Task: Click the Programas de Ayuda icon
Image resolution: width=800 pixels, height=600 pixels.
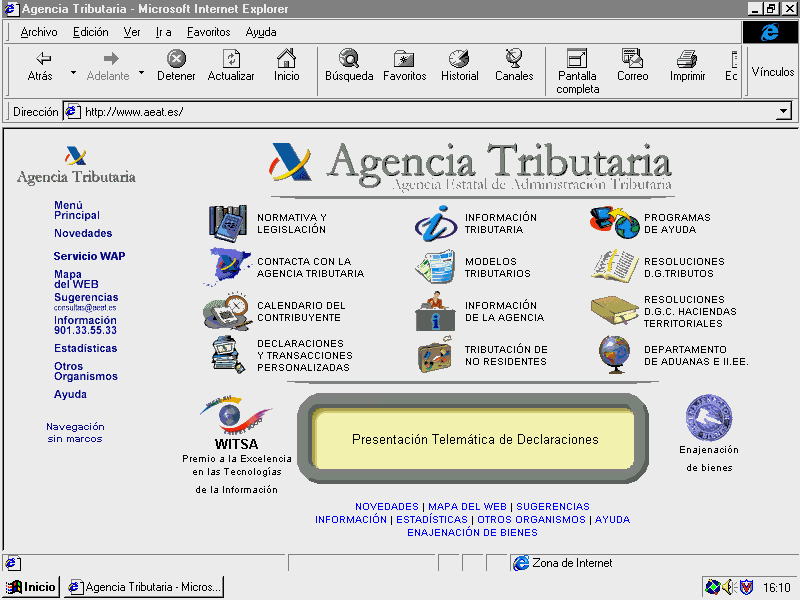Action: pyautogui.click(x=615, y=222)
